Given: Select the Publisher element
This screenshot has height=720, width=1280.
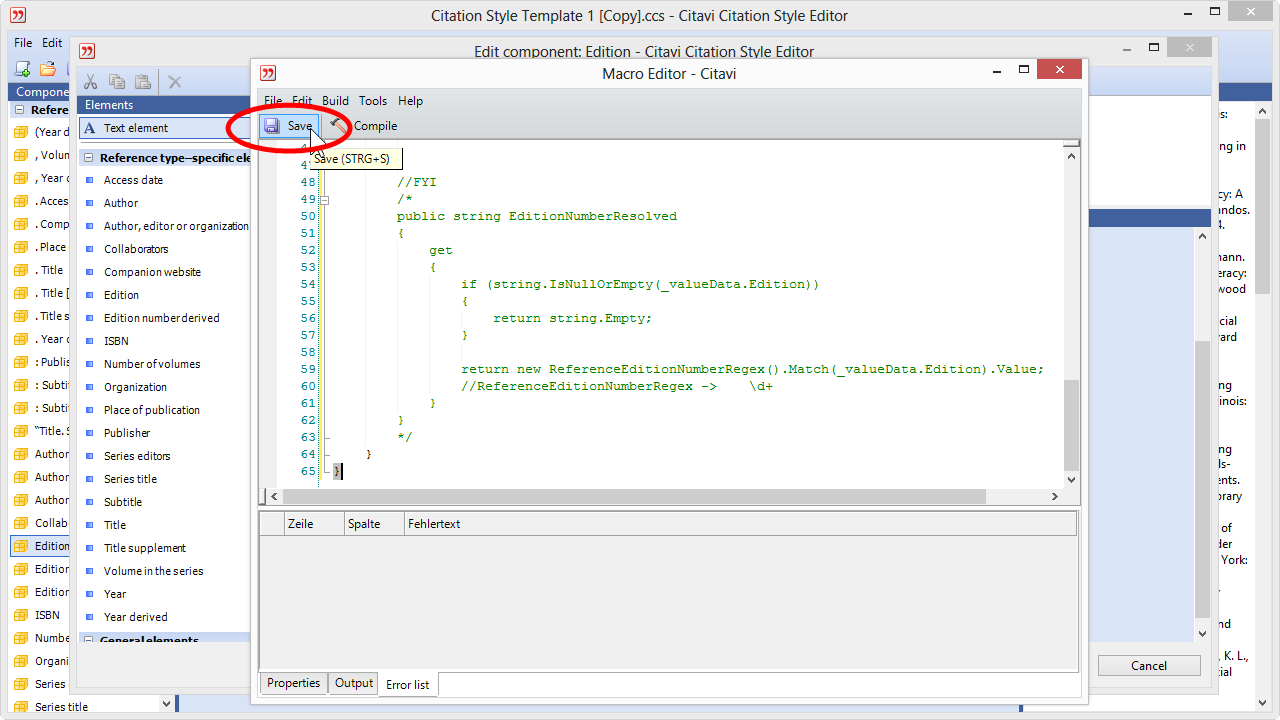Looking at the screenshot, I should [127, 433].
